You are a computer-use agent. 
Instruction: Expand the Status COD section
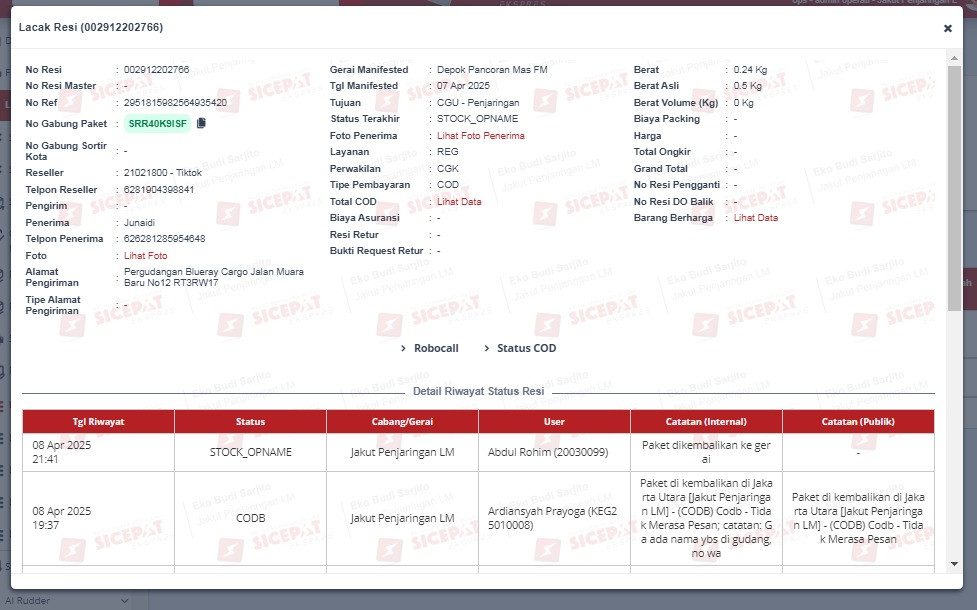click(520, 348)
